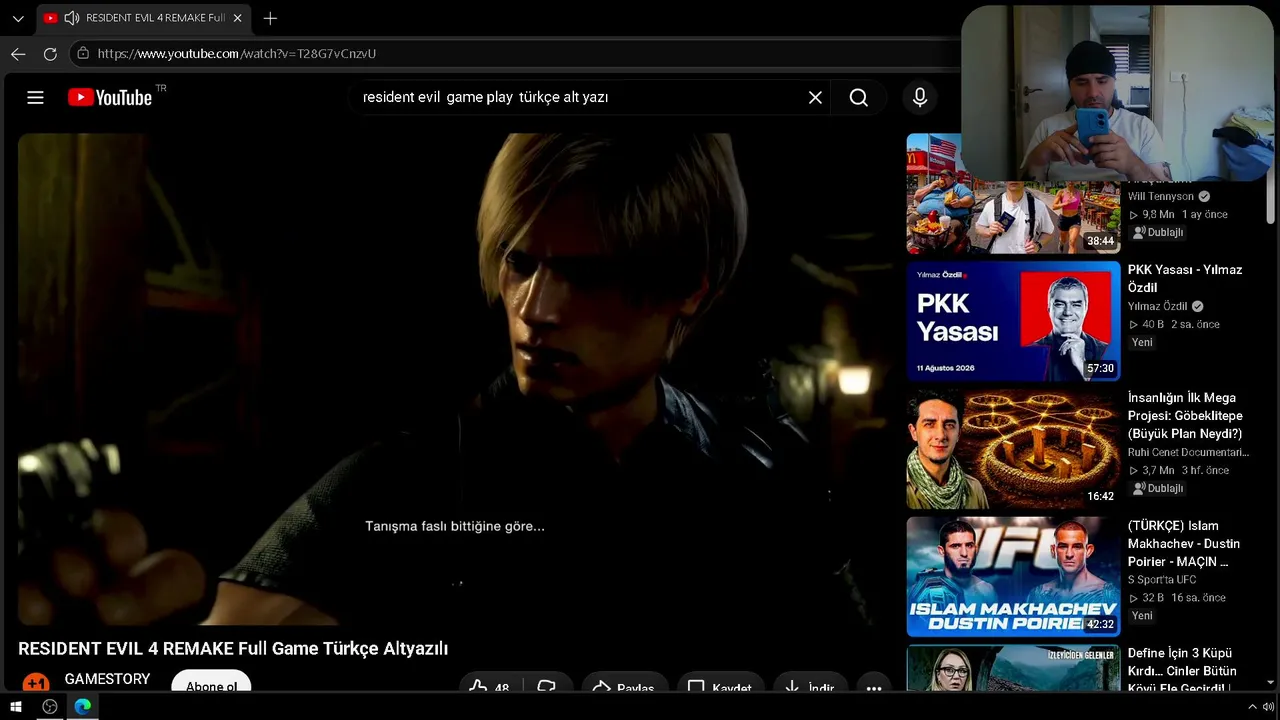Clear the search query with the X
This screenshot has height=720, width=1280.
pos(815,97)
